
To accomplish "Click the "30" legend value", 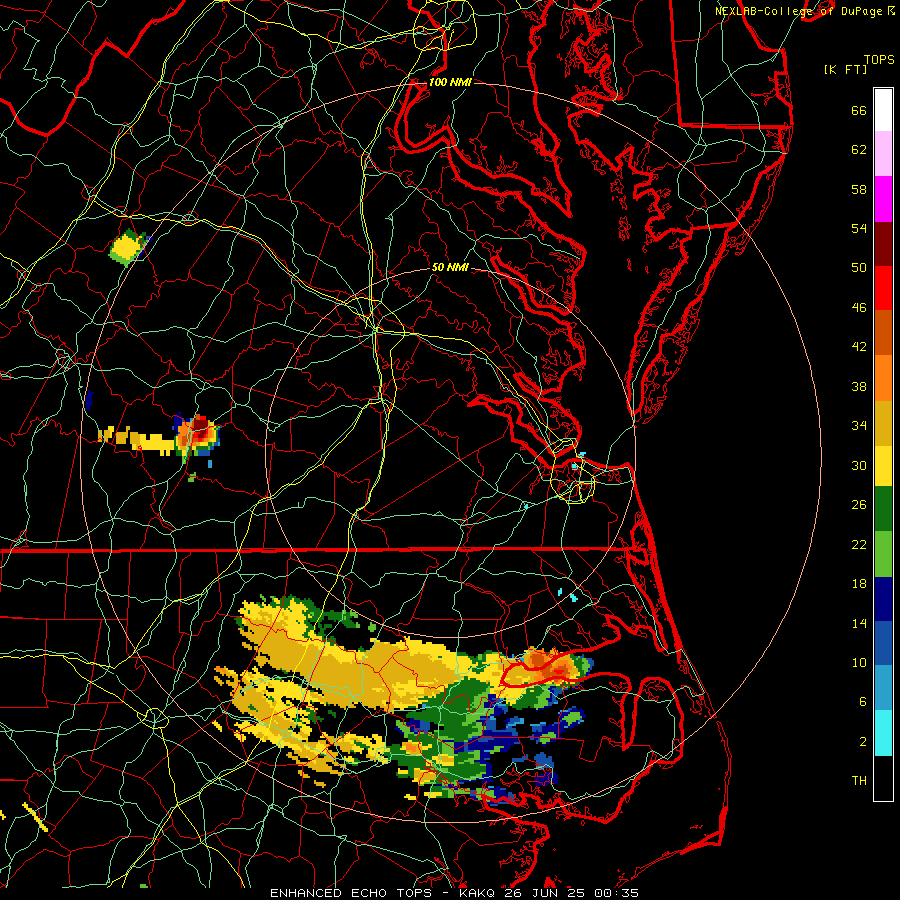I will 859,465.
